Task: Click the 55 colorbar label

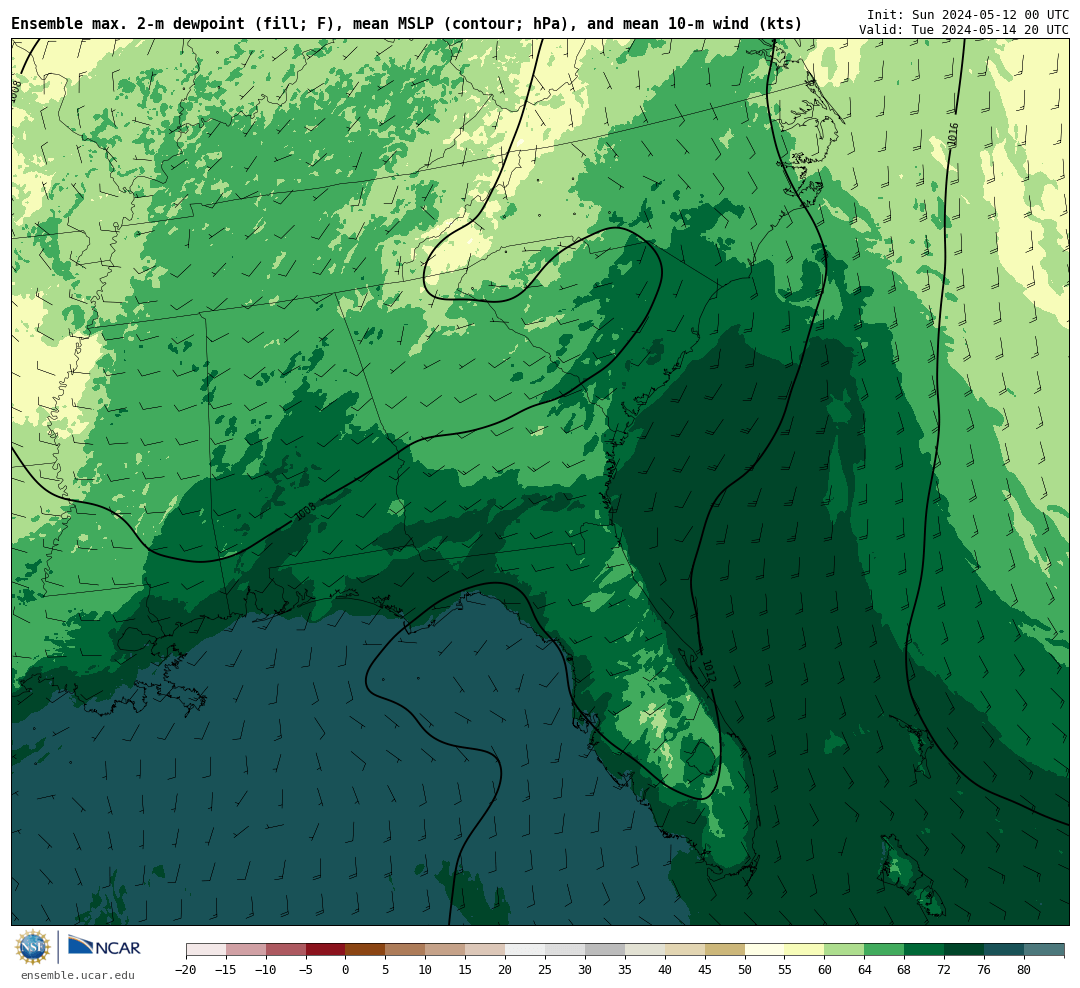Action: (x=785, y=970)
